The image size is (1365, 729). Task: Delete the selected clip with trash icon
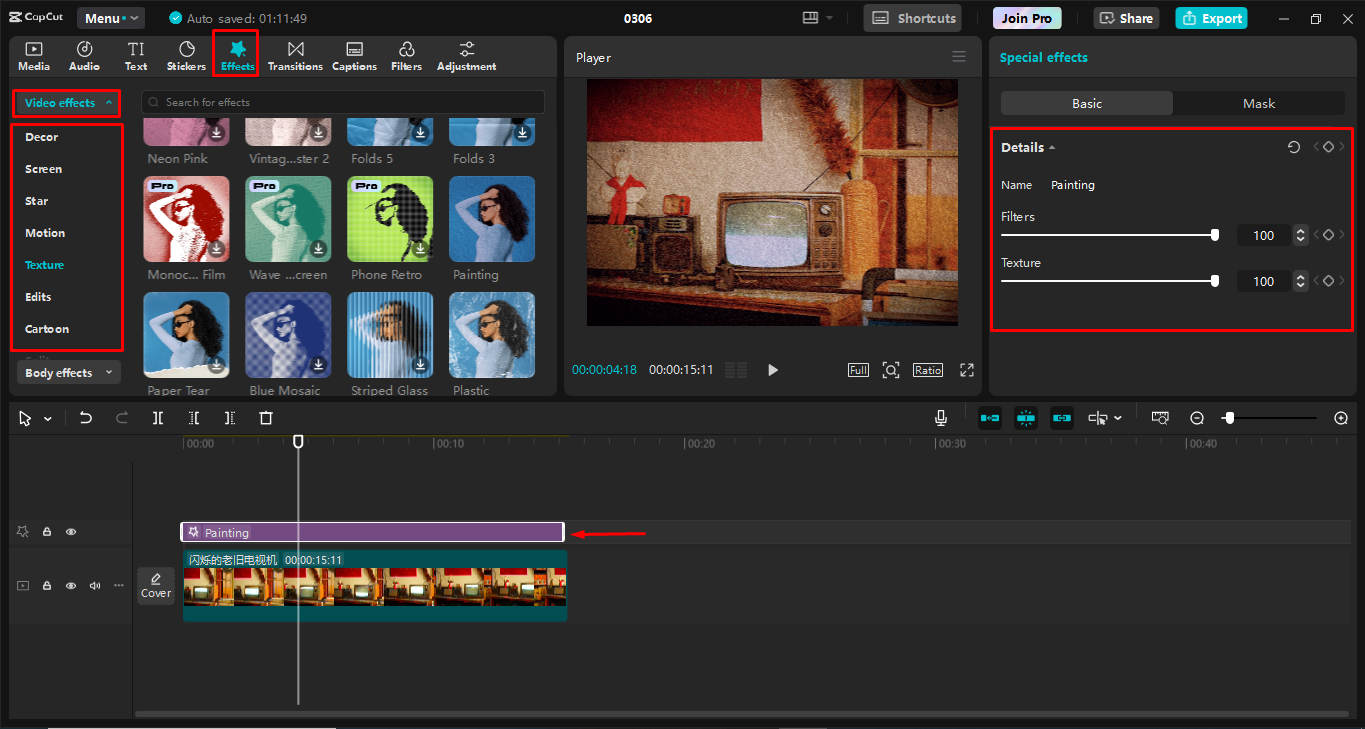tap(266, 418)
